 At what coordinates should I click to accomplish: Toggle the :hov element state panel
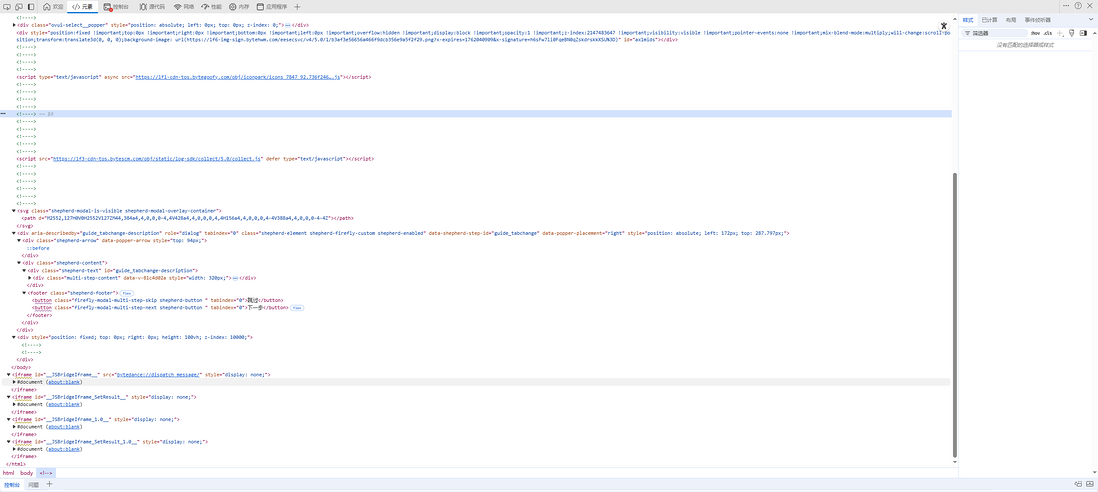pos(1036,33)
